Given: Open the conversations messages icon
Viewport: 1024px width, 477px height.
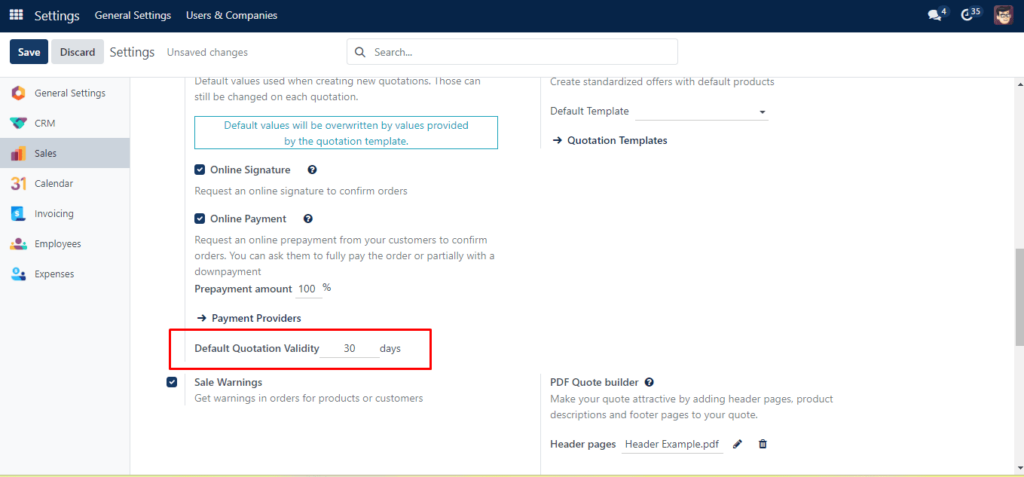Looking at the screenshot, I should [934, 15].
